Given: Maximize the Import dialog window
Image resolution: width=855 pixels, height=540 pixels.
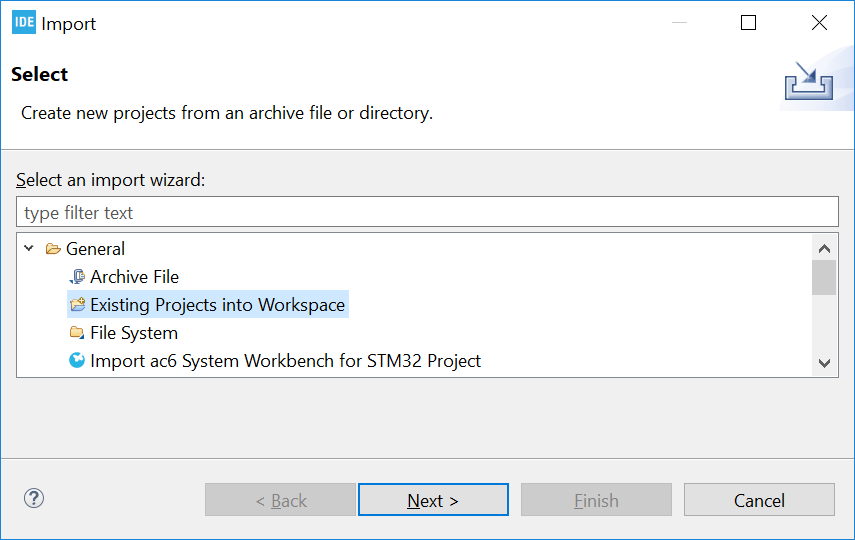Looking at the screenshot, I should [x=748, y=22].
